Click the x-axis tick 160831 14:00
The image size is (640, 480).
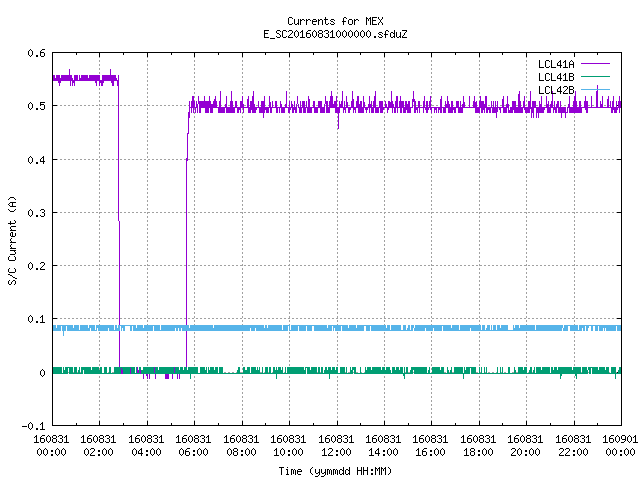coord(383,446)
